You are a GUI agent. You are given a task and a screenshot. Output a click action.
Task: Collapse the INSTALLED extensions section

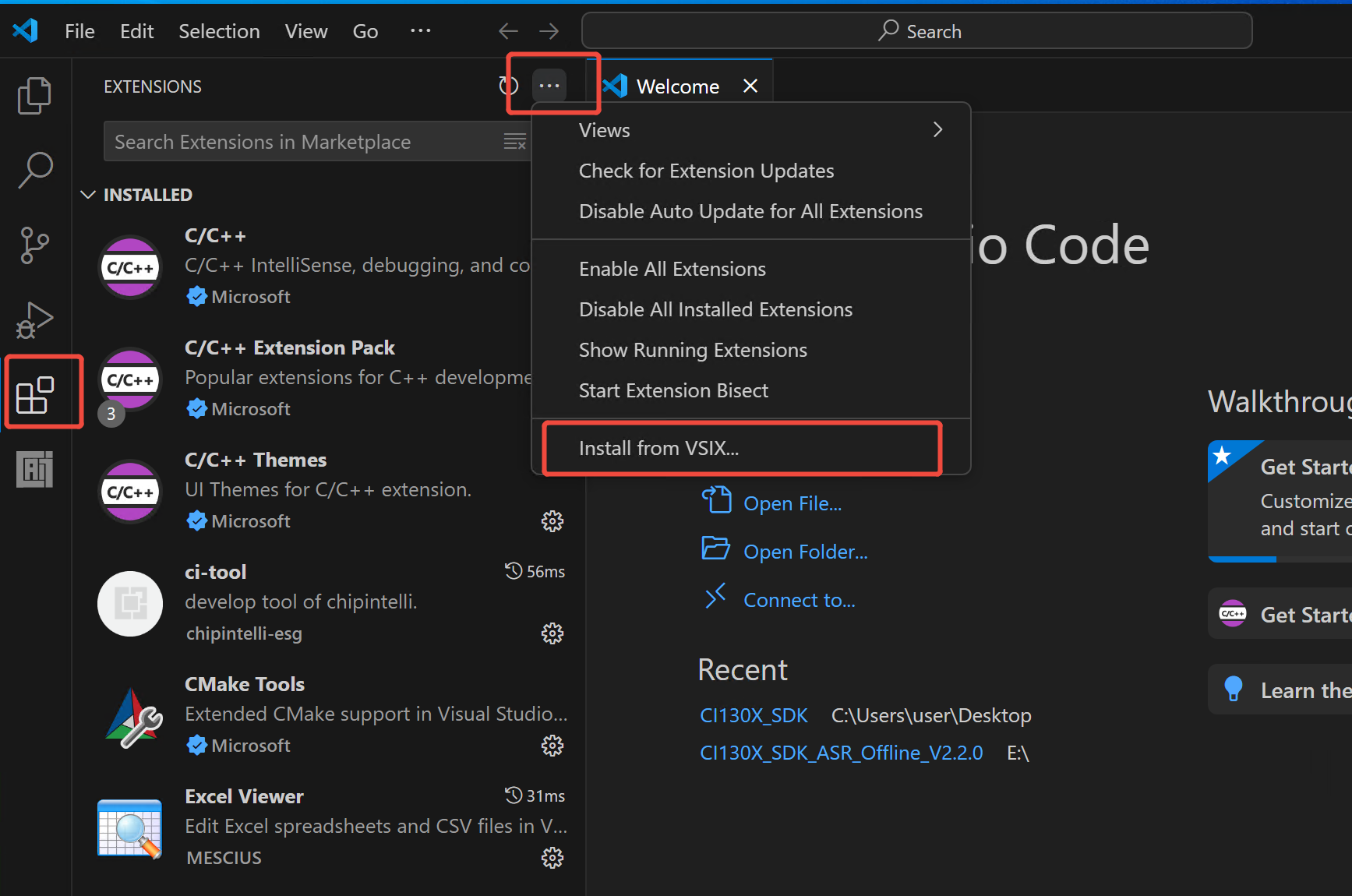(x=88, y=195)
